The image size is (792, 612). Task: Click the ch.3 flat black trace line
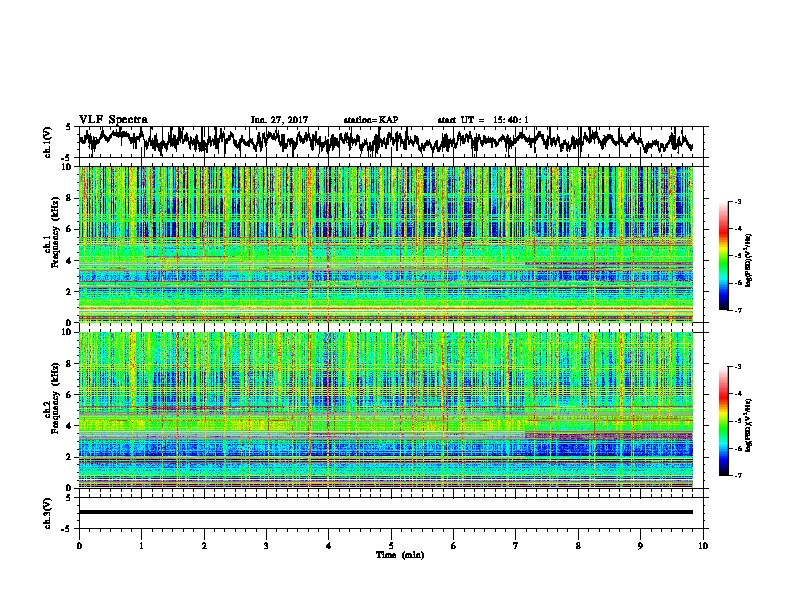(x=386, y=512)
